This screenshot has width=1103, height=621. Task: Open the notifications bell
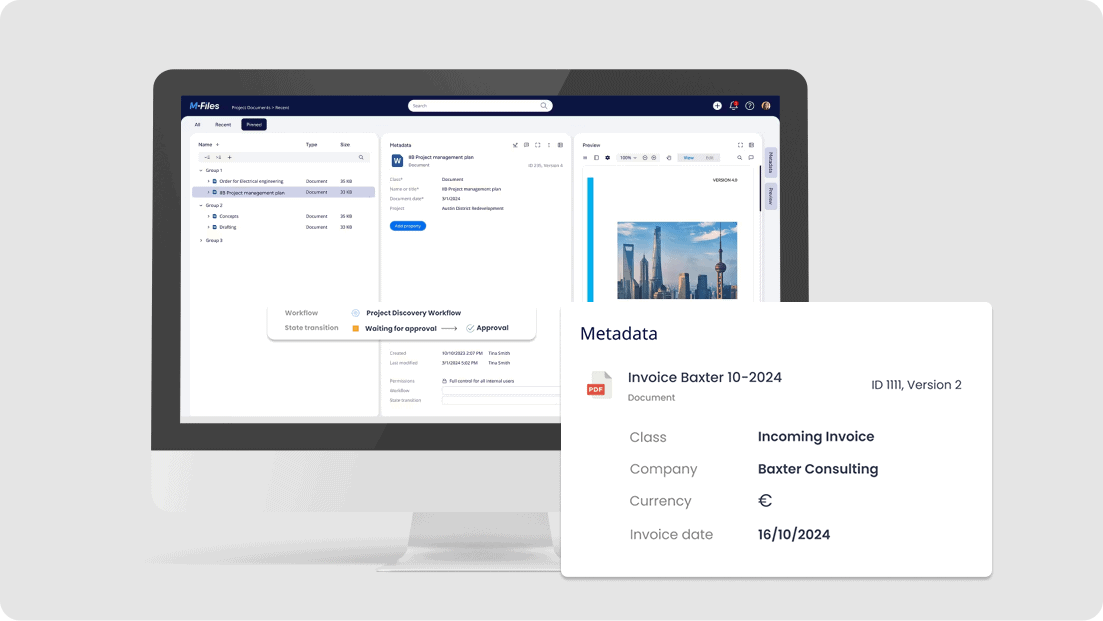[733, 106]
